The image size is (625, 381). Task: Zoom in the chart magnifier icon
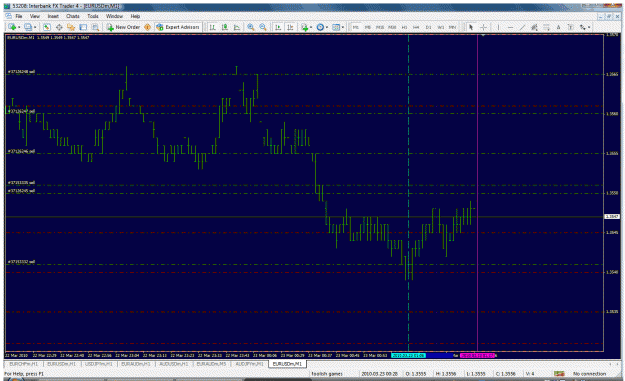tap(251, 27)
